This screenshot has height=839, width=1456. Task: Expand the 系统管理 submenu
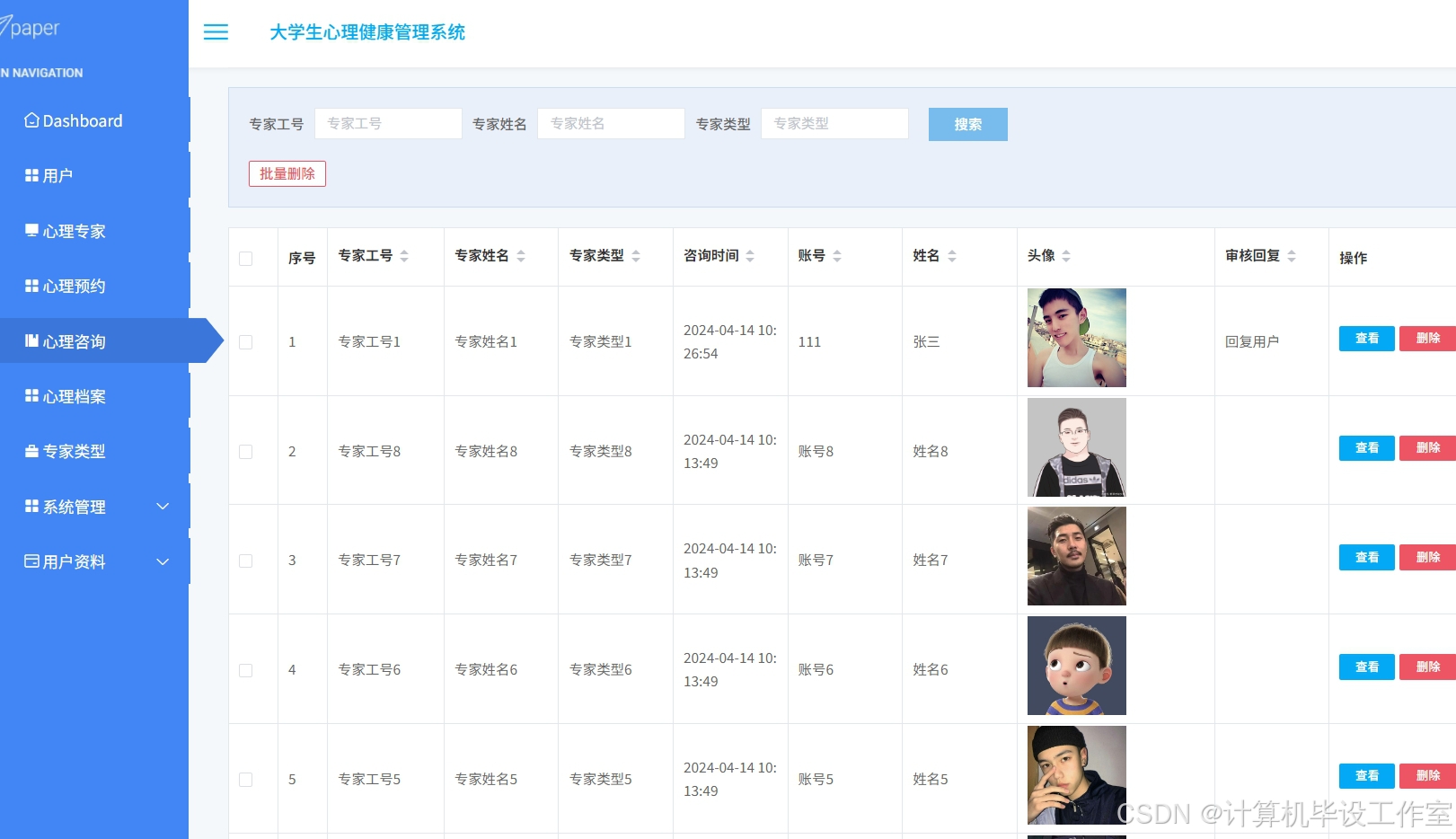(x=163, y=507)
